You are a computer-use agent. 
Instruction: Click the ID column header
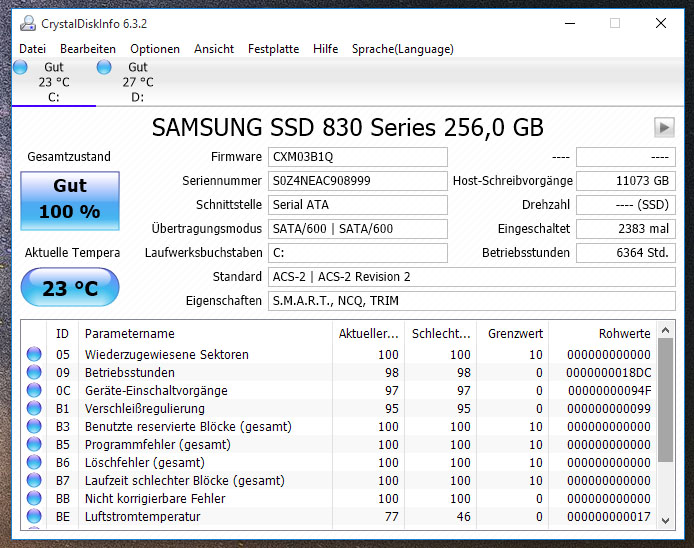[62, 333]
